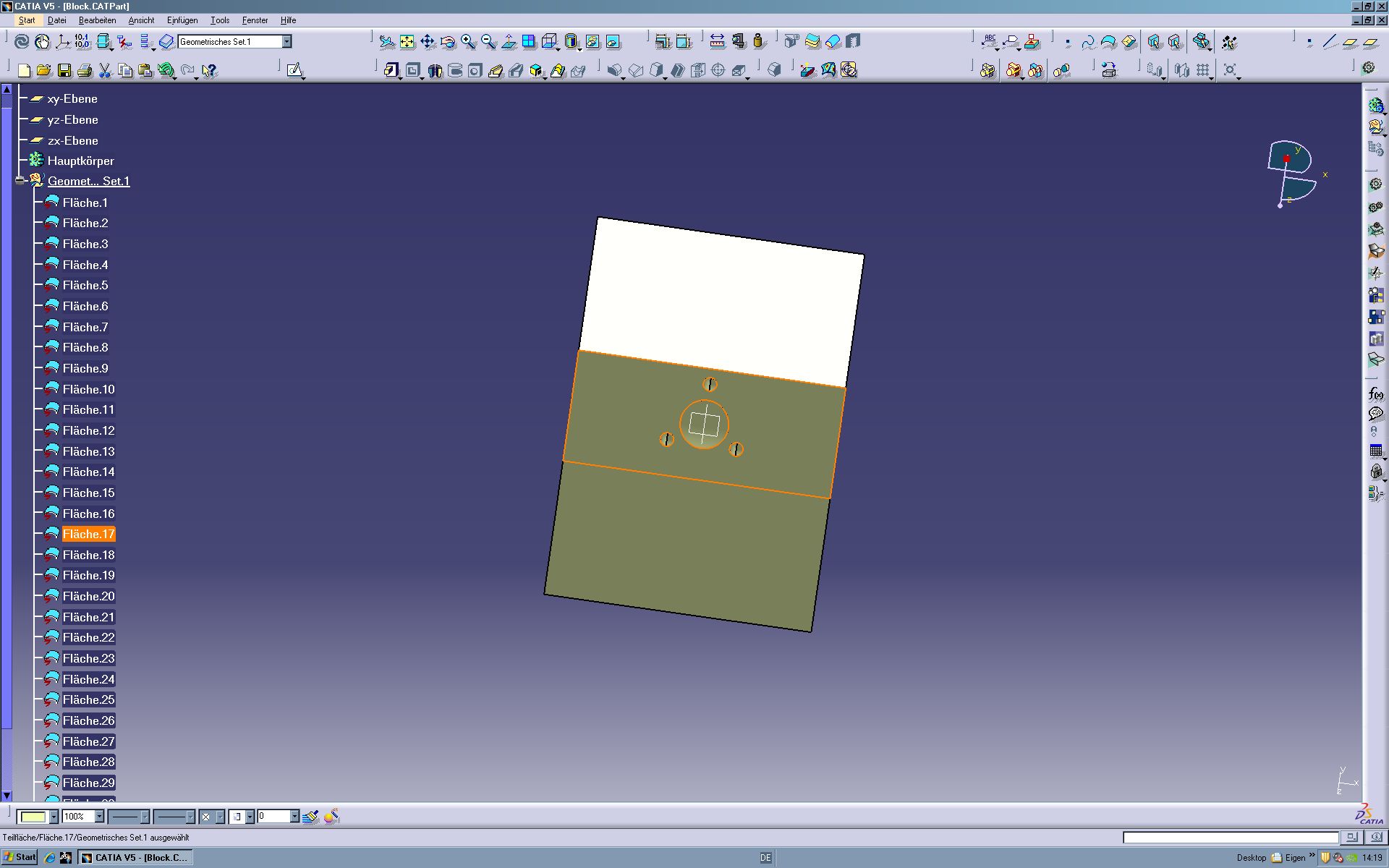Click the Multi-view quad window icon

point(529,42)
